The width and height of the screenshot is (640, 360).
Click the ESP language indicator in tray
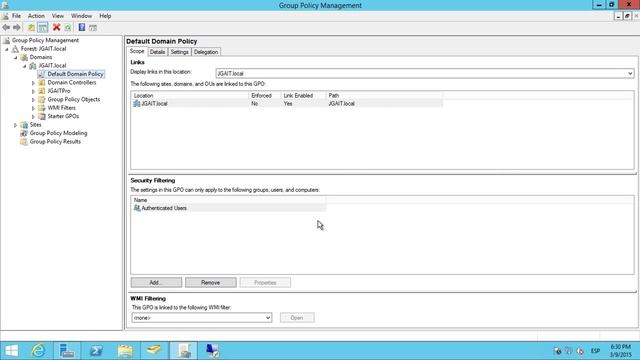(596, 351)
